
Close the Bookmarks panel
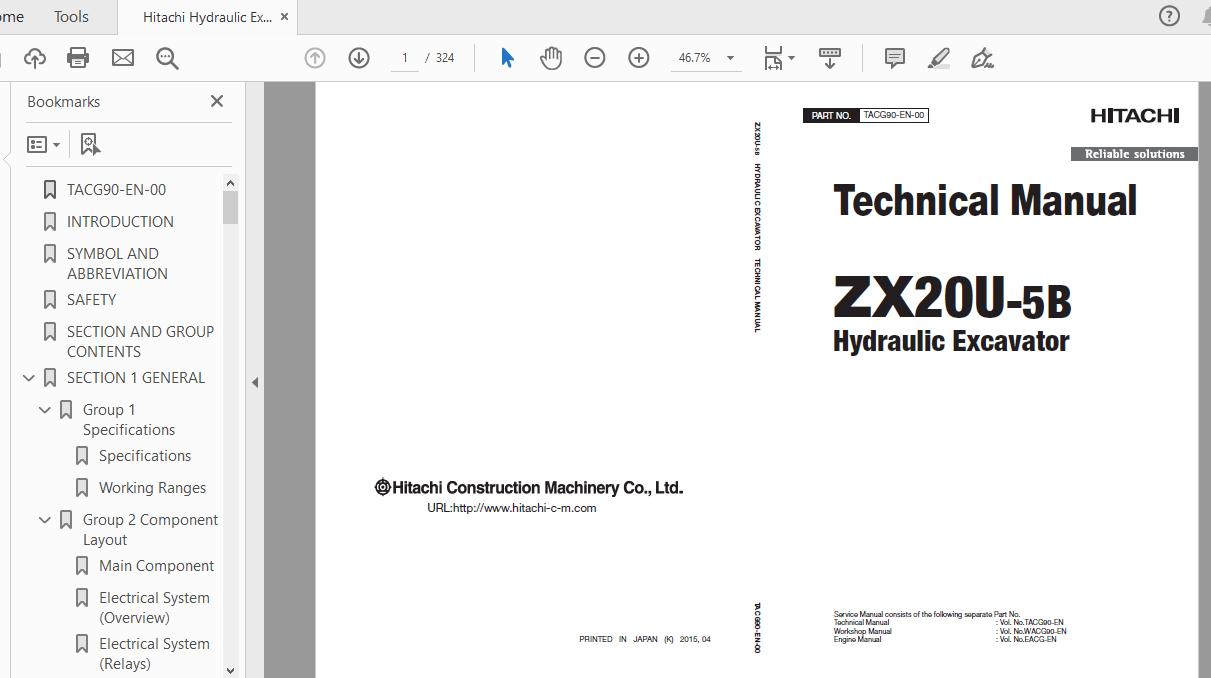tap(217, 101)
